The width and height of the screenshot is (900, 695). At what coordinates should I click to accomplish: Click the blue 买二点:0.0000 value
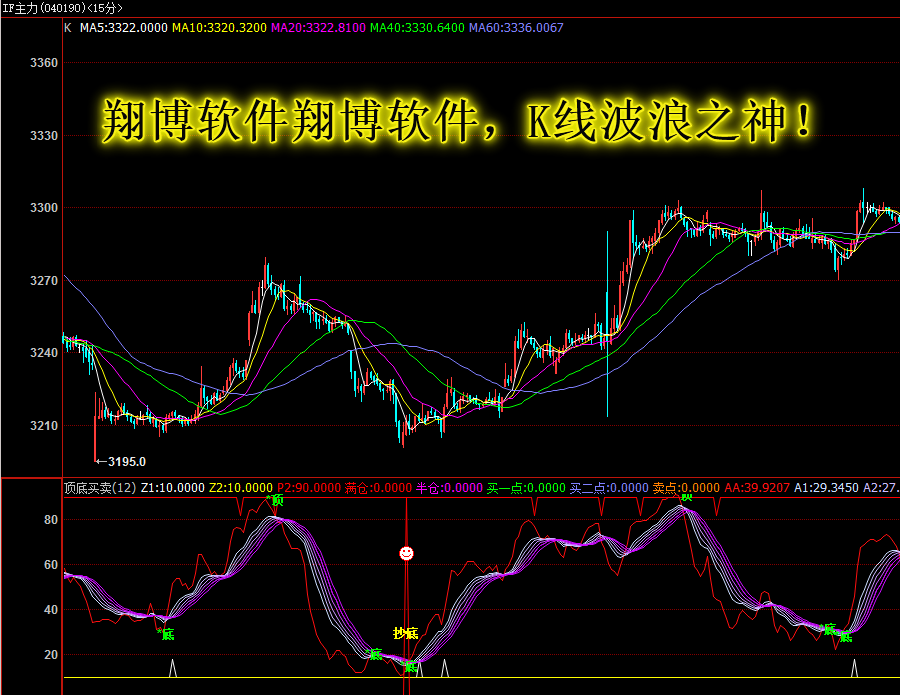coord(609,488)
